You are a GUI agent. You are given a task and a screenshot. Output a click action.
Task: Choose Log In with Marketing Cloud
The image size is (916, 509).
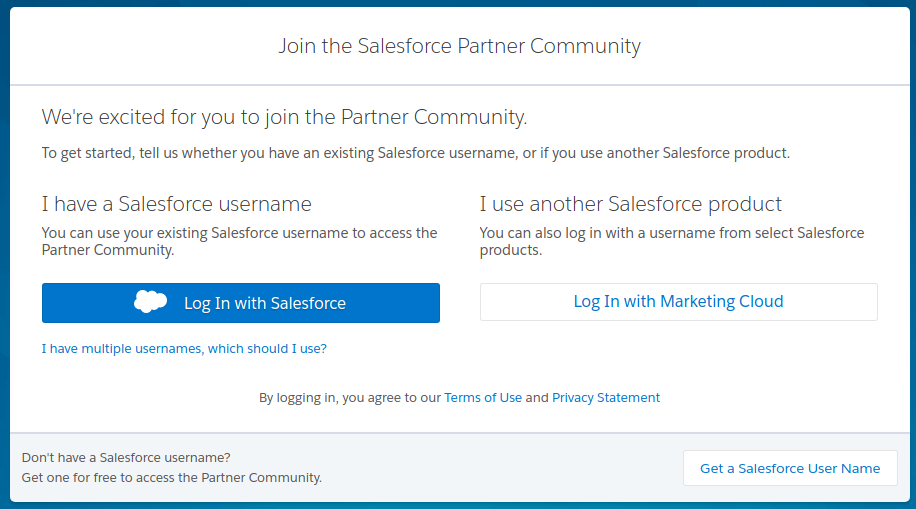(678, 302)
